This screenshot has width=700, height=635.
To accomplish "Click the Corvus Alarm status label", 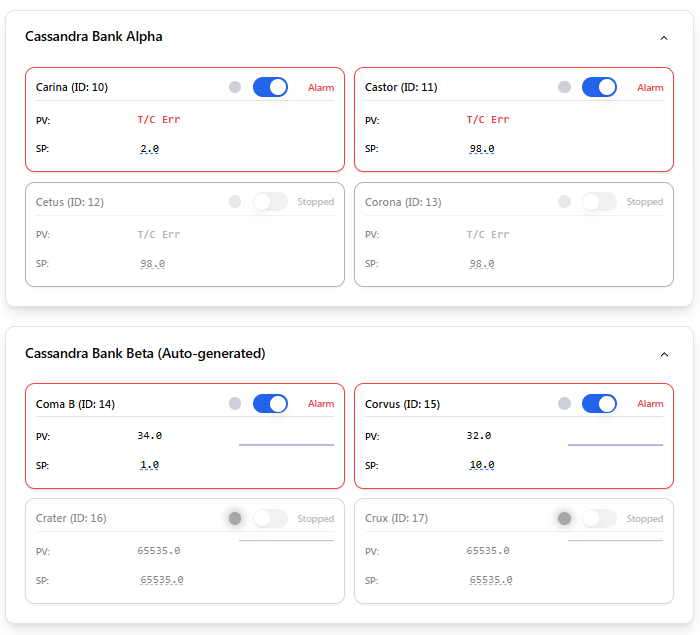I will pyautogui.click(x=650, y=404).
